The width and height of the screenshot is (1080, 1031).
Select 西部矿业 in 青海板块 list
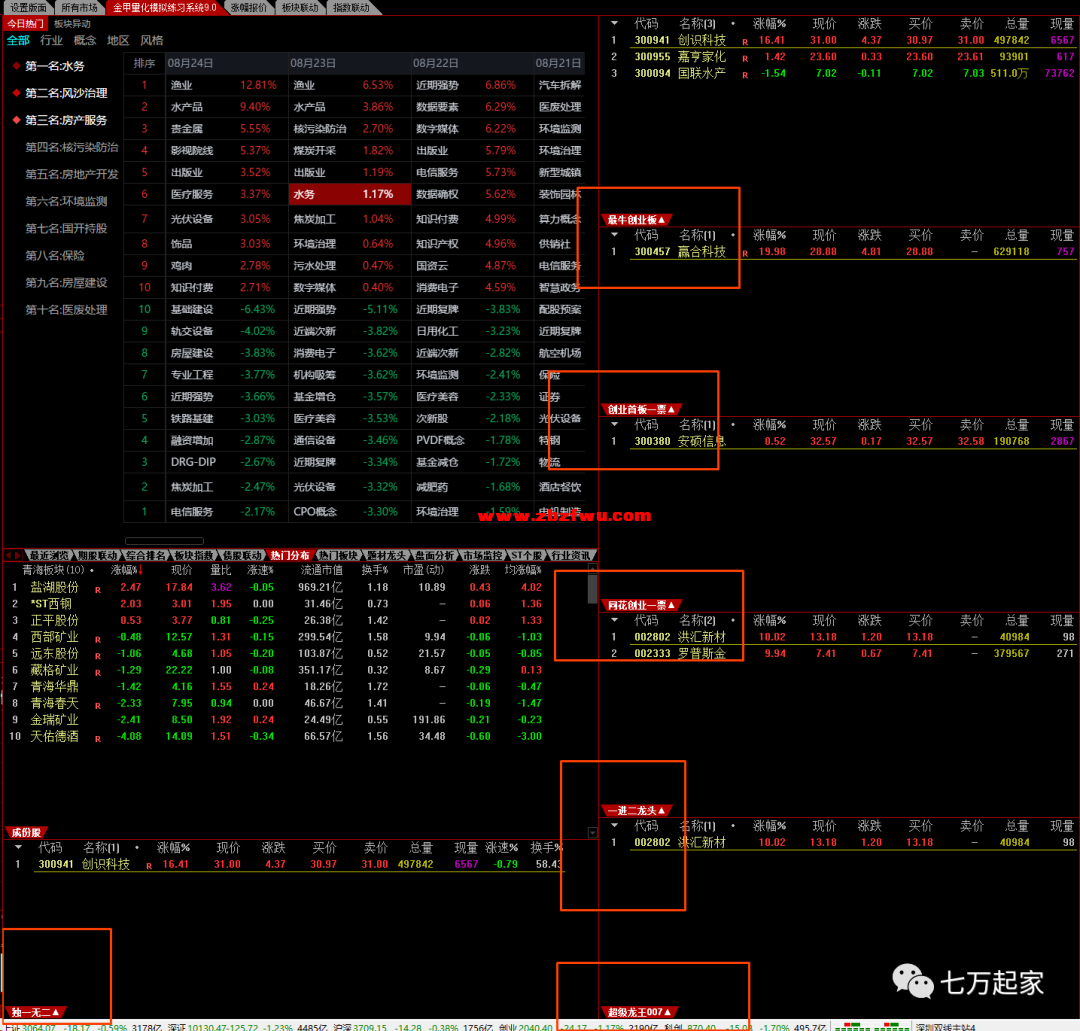point(54,637)
